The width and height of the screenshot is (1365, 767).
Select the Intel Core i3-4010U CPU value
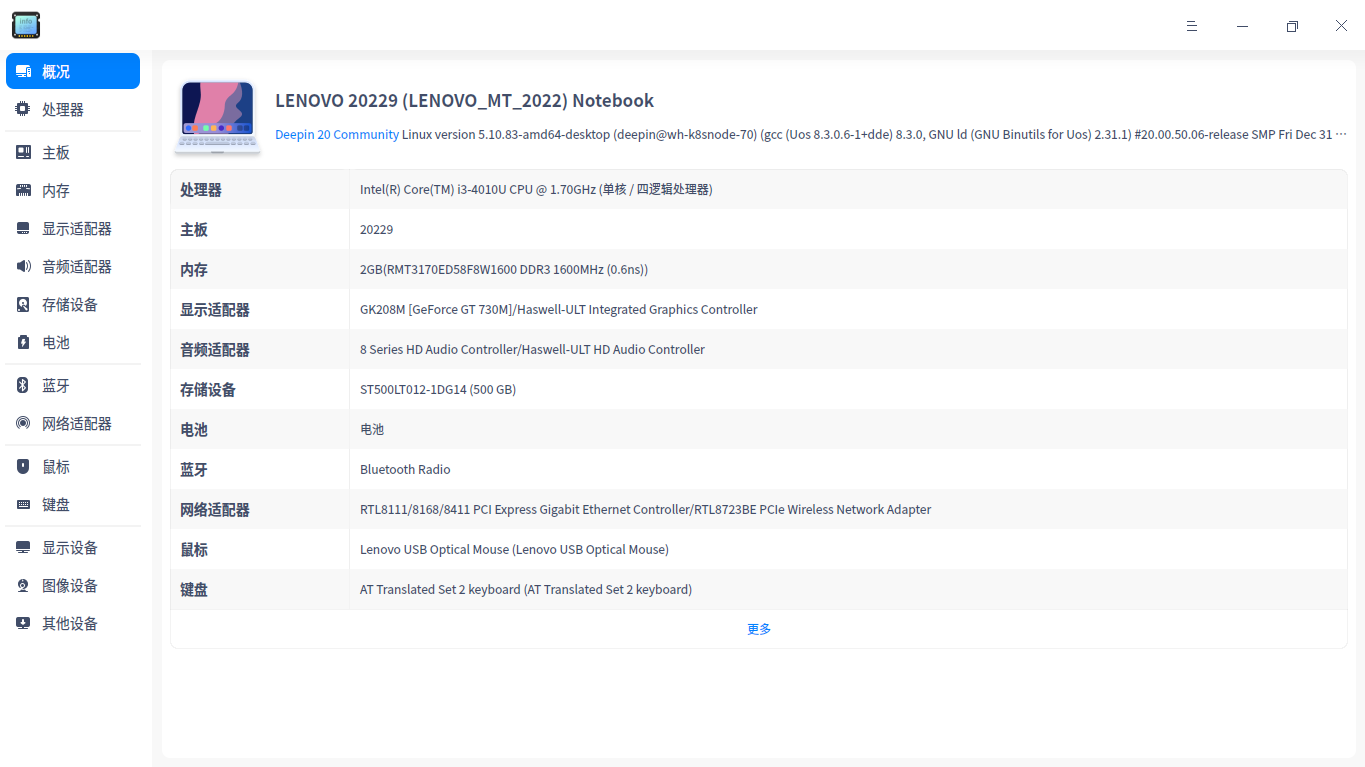[536, 189]
